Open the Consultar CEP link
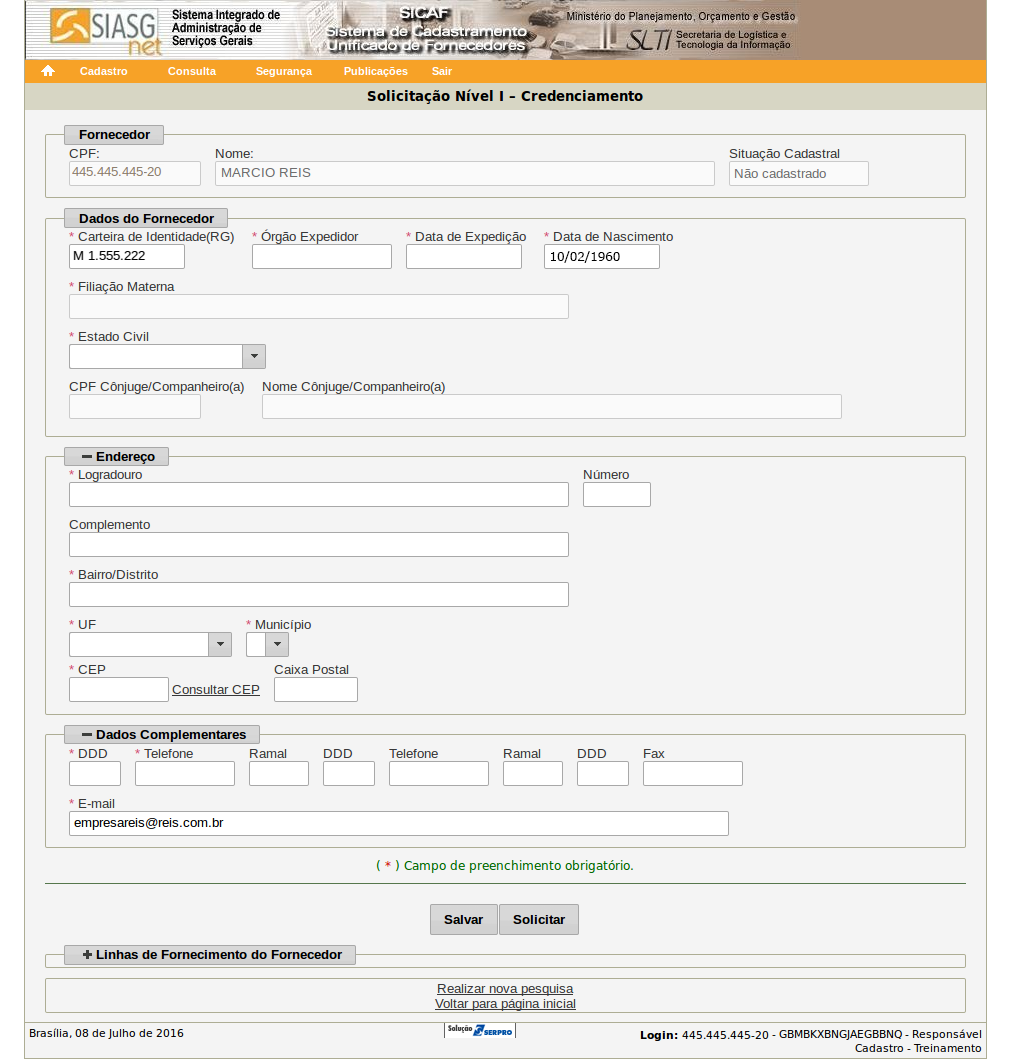 point(215,690)
